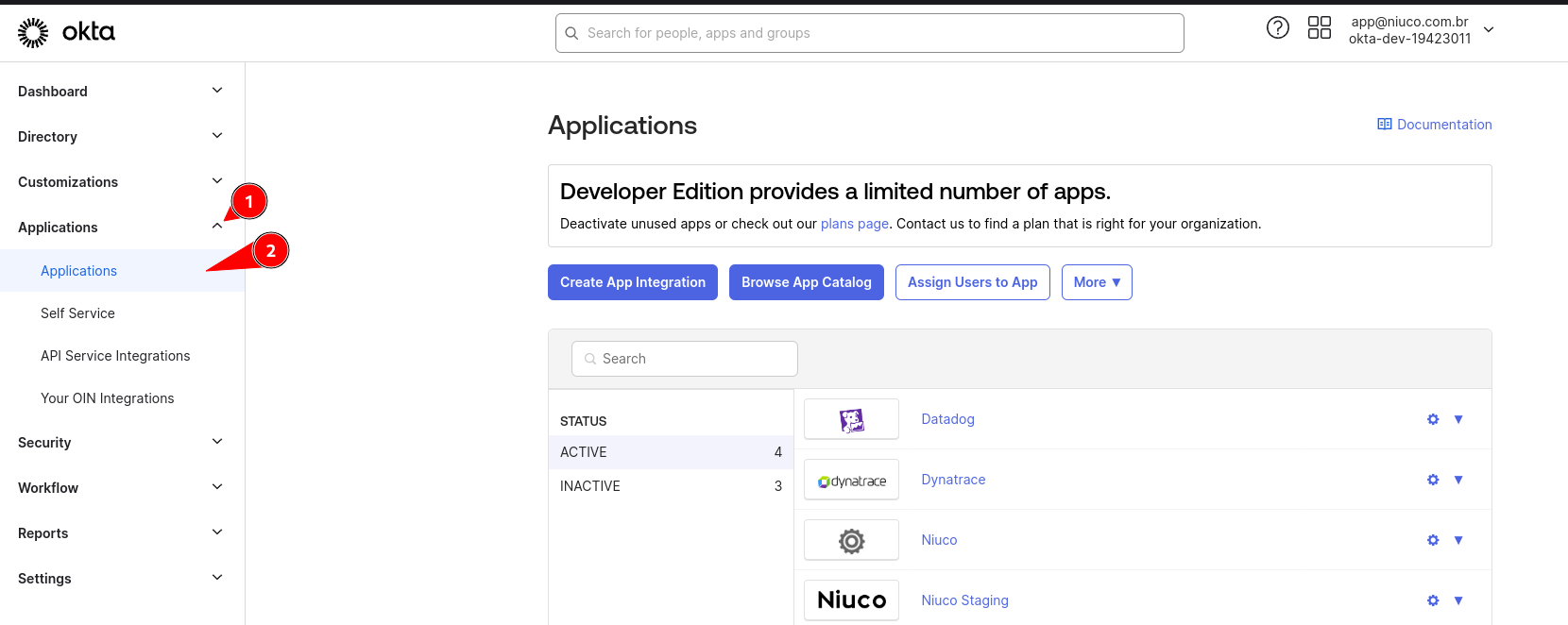Screen dimensions: 1568x625
Task: Click the Niuco Staging logo thumbnail
Action: click(851, 600)
